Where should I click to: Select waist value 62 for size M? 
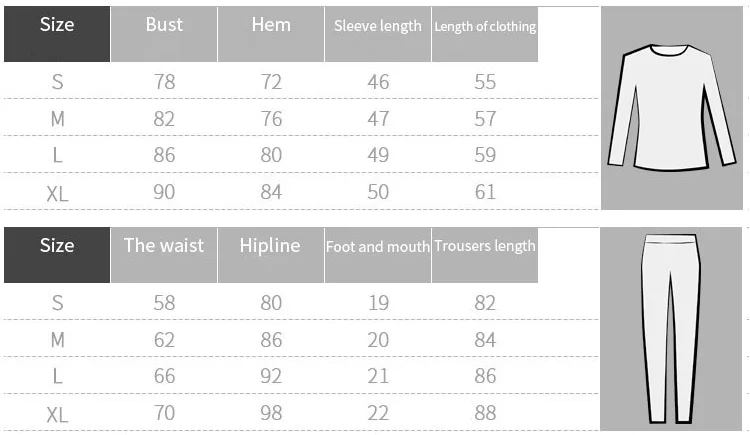point(165,340)
